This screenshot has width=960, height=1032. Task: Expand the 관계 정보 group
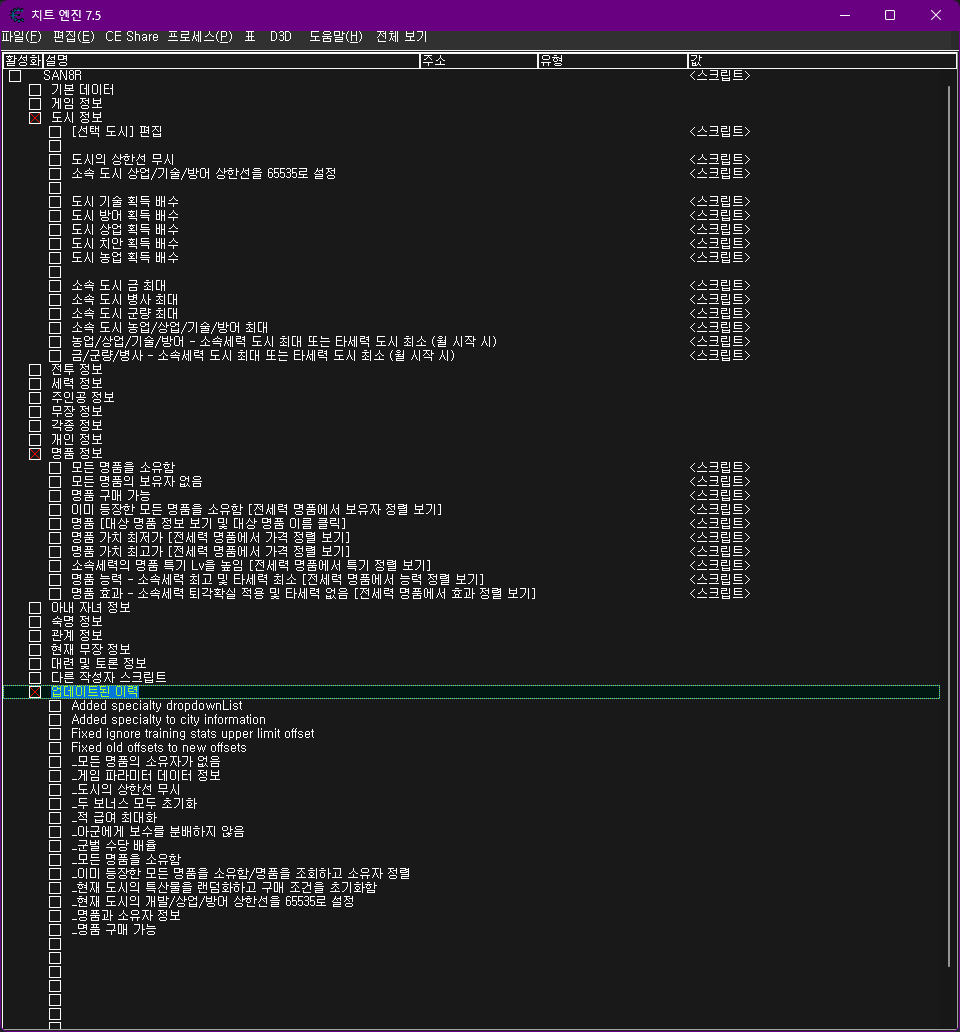click(36, 636)
